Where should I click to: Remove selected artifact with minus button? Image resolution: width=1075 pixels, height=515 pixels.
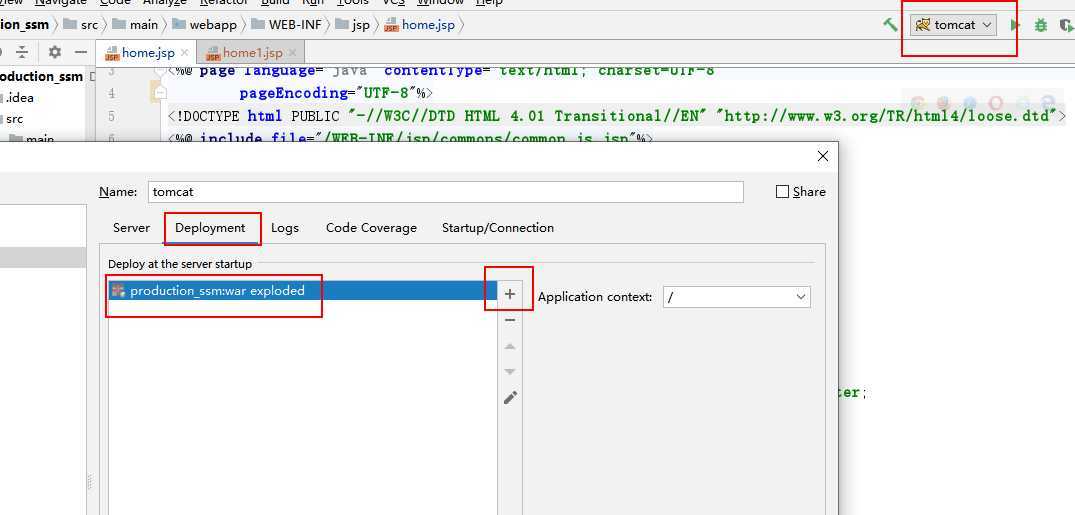[509, 320]
